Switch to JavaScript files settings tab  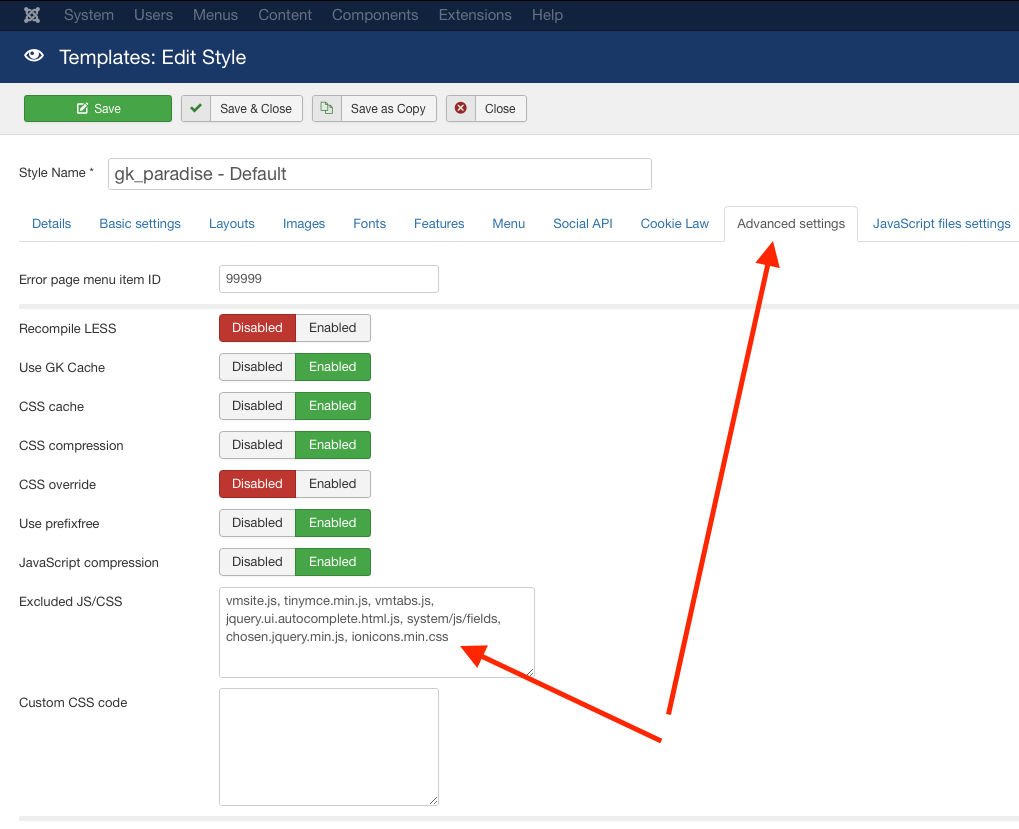click(942, 223)
